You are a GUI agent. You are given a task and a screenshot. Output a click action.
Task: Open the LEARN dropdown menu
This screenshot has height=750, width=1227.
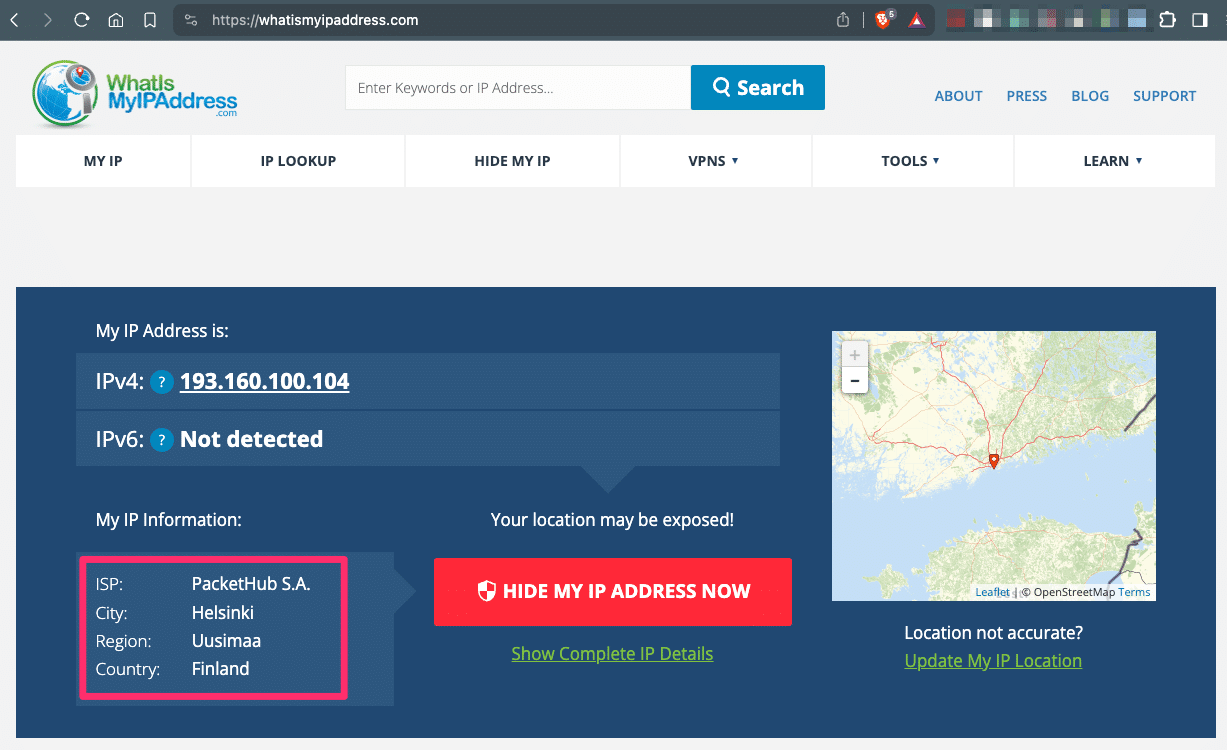pos(1114,161)
